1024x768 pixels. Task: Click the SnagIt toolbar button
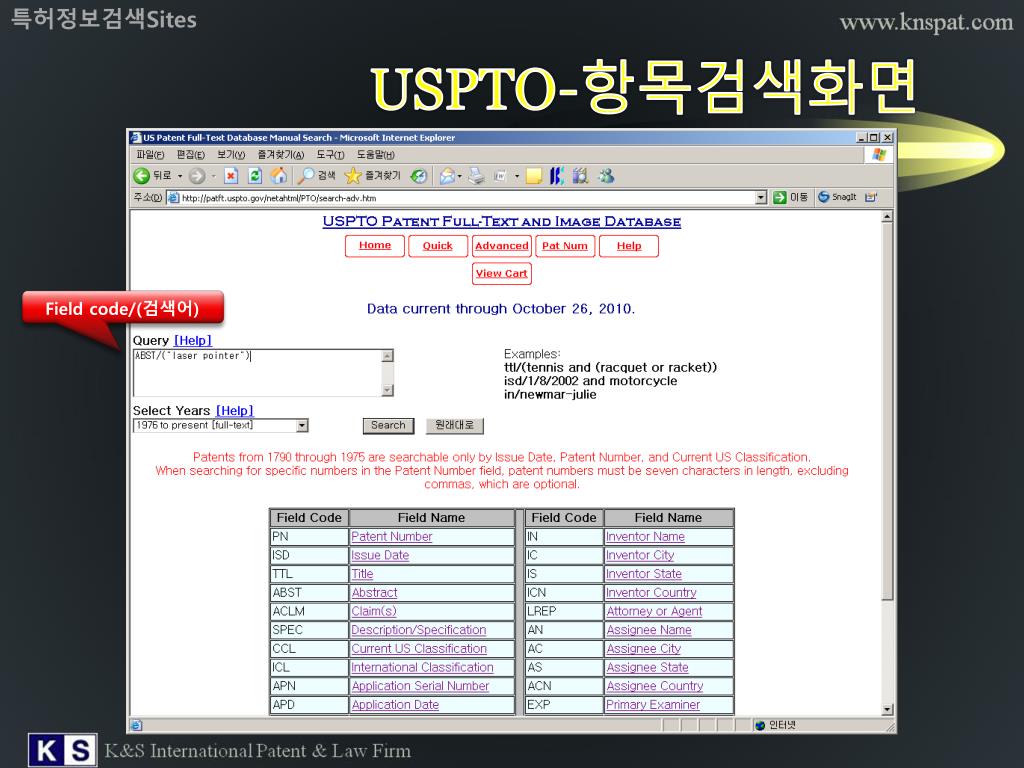click(x=837, y=197)
